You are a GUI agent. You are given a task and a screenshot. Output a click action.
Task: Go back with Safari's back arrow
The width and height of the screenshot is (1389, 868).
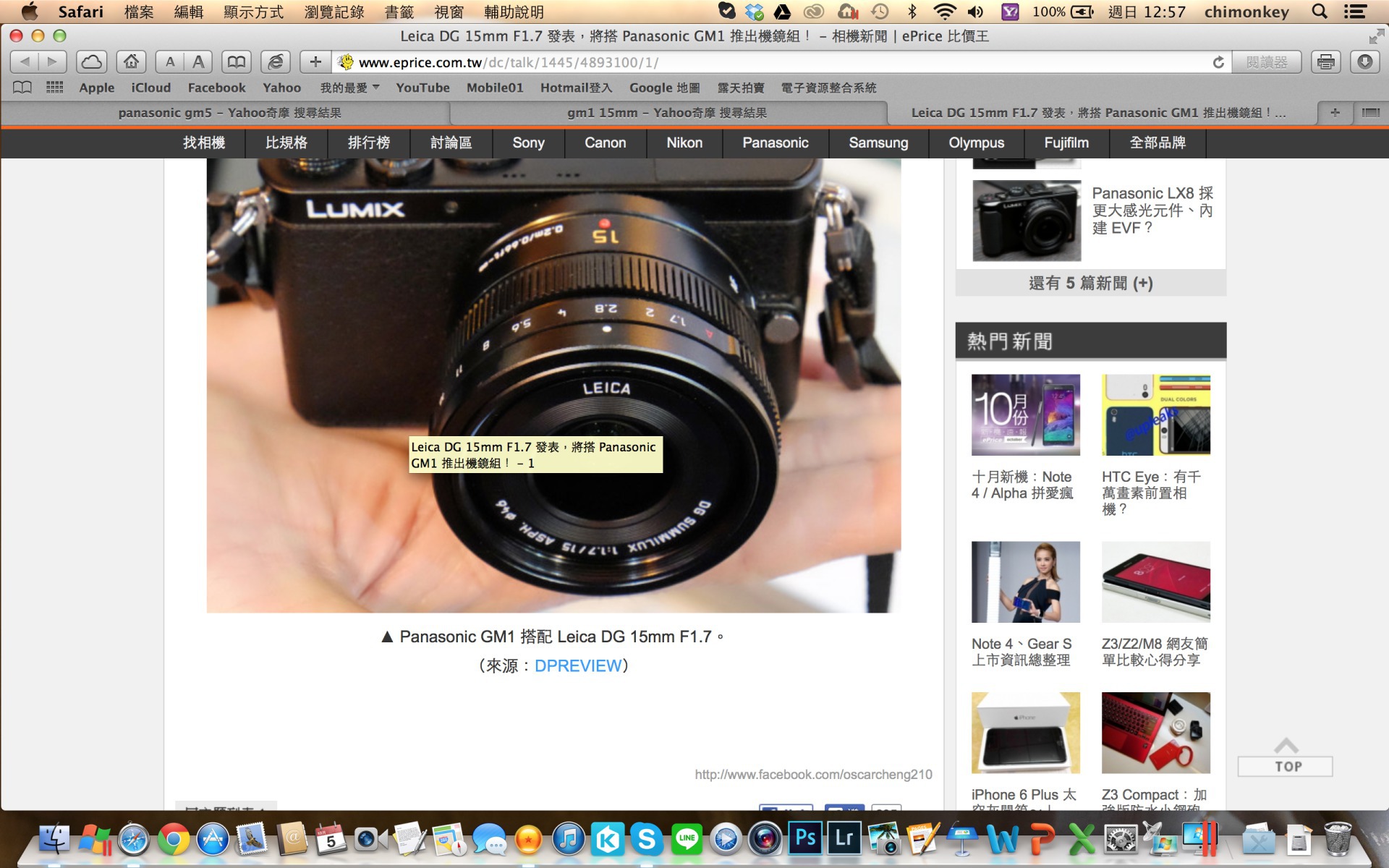[x=25, y=62]
